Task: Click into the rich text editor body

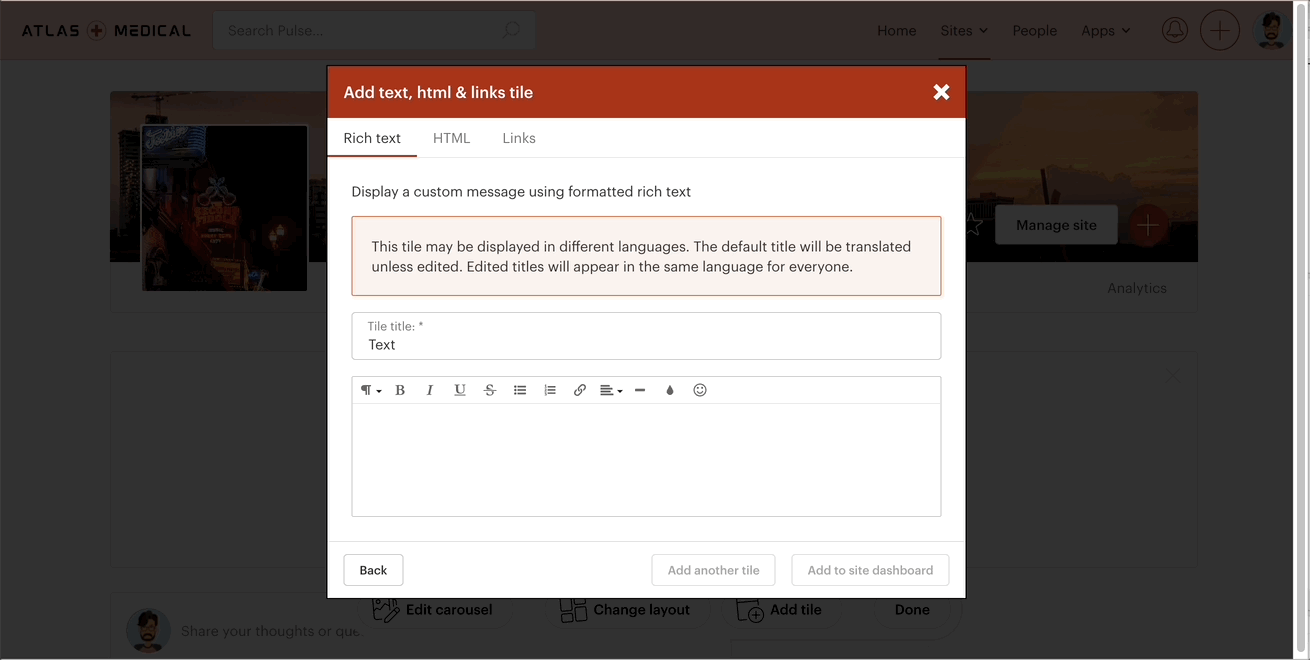Action: (646, 460)
